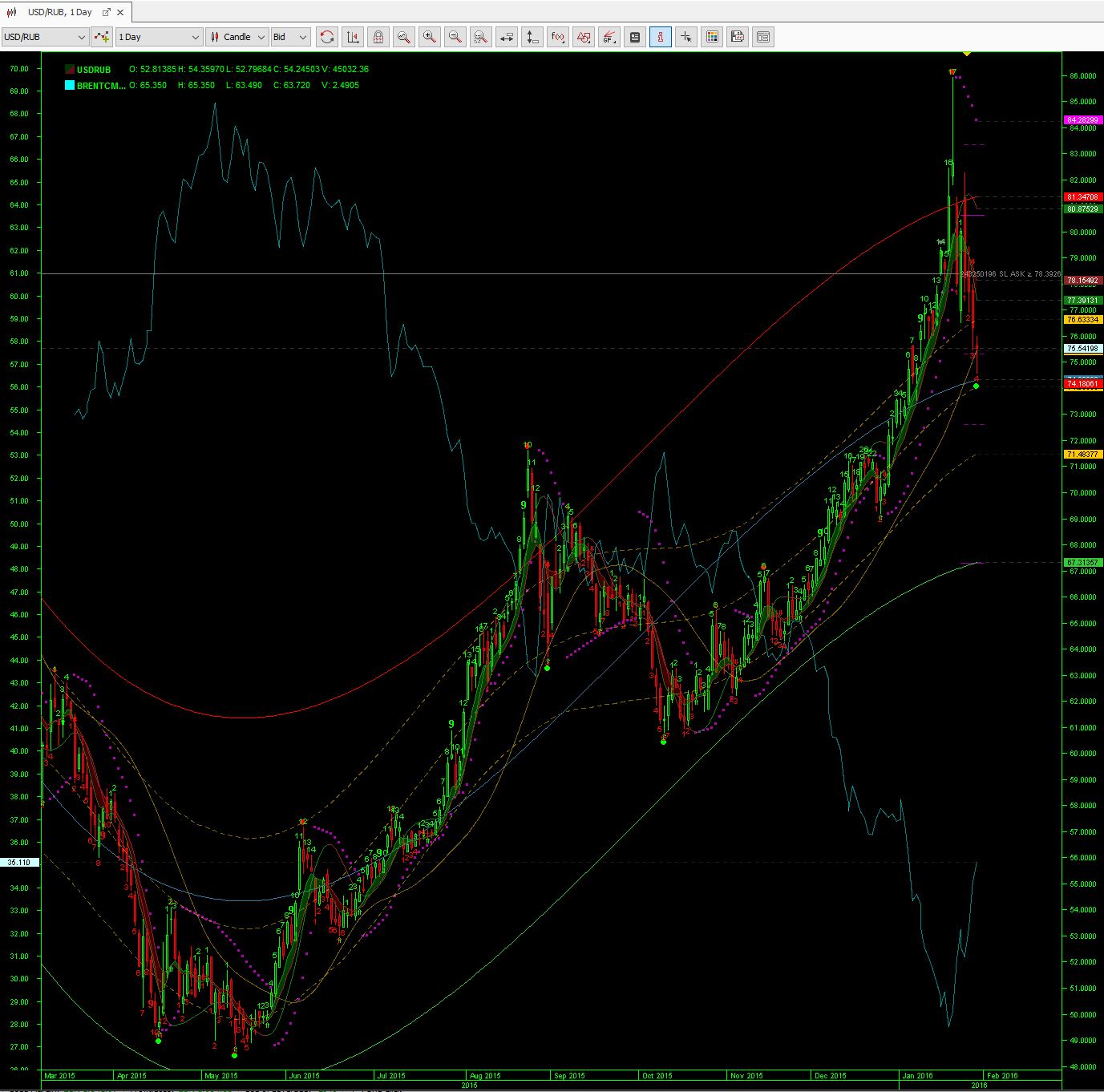This screenshot has width=1104, height=1092.
Task: Open the Candle chart type dropdown
Action: 237,37
